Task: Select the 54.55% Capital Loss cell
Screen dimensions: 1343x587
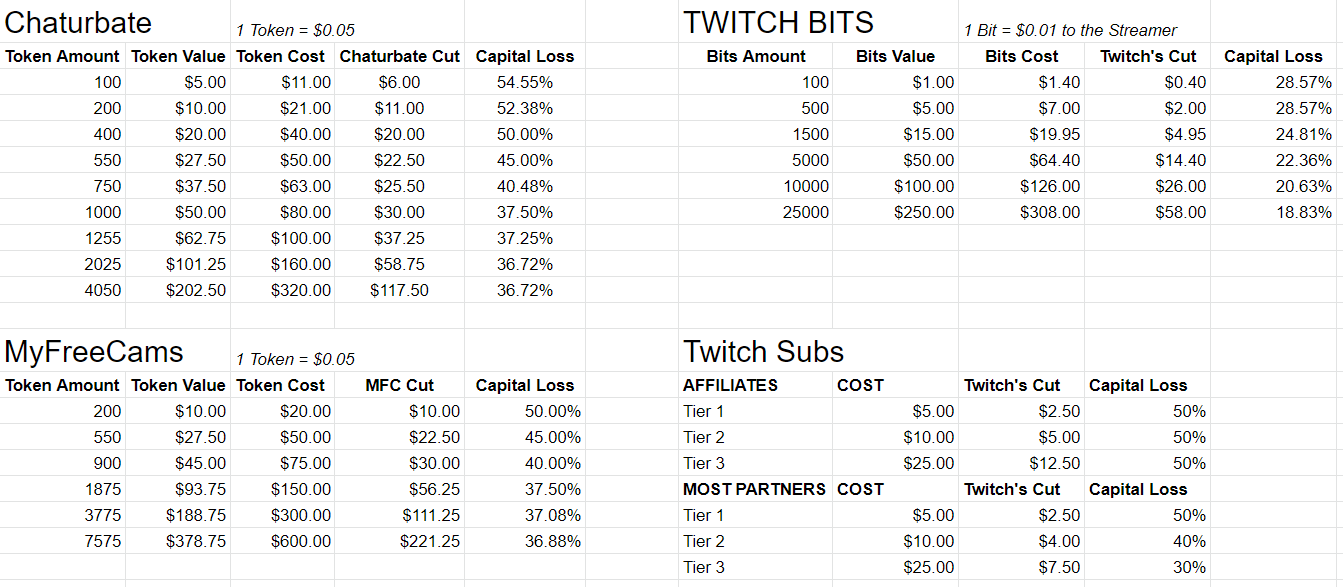Action: [525, 82]
